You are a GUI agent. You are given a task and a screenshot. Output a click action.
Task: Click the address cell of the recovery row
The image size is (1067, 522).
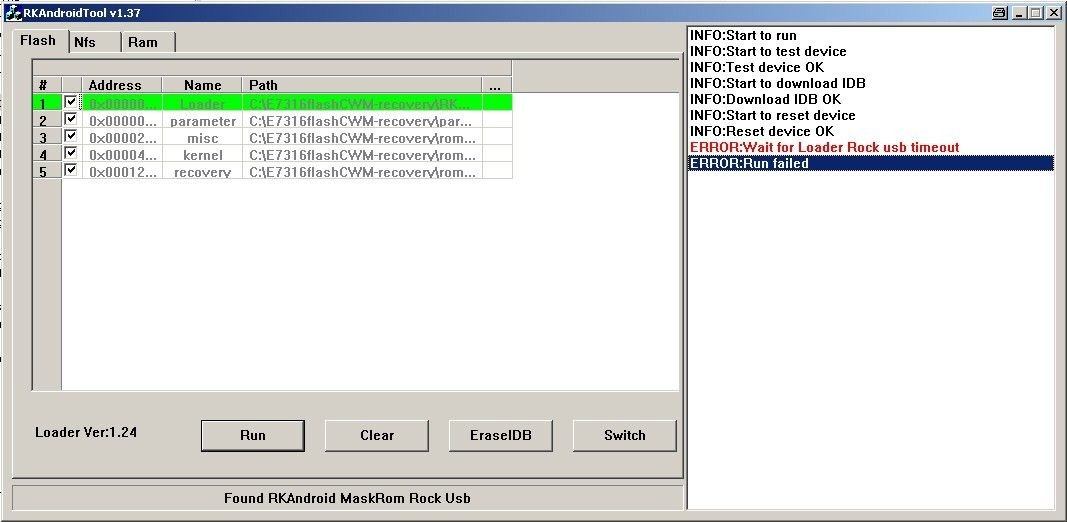point(122,172)
